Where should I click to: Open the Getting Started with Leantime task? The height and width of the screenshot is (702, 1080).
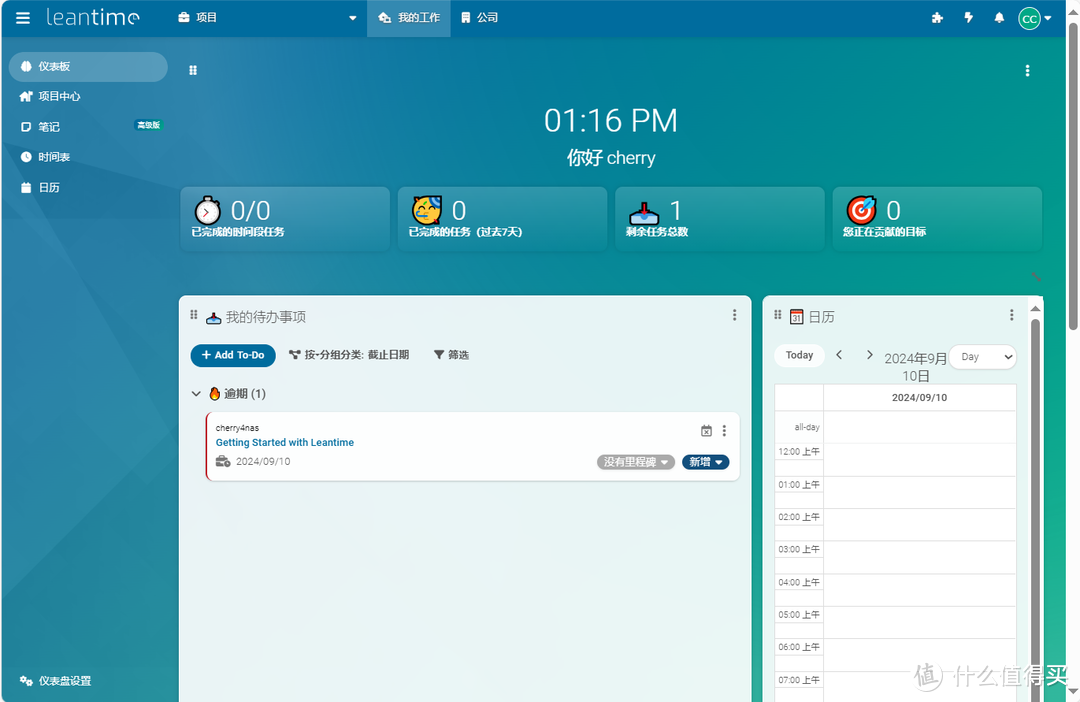[x=284, y=442]
